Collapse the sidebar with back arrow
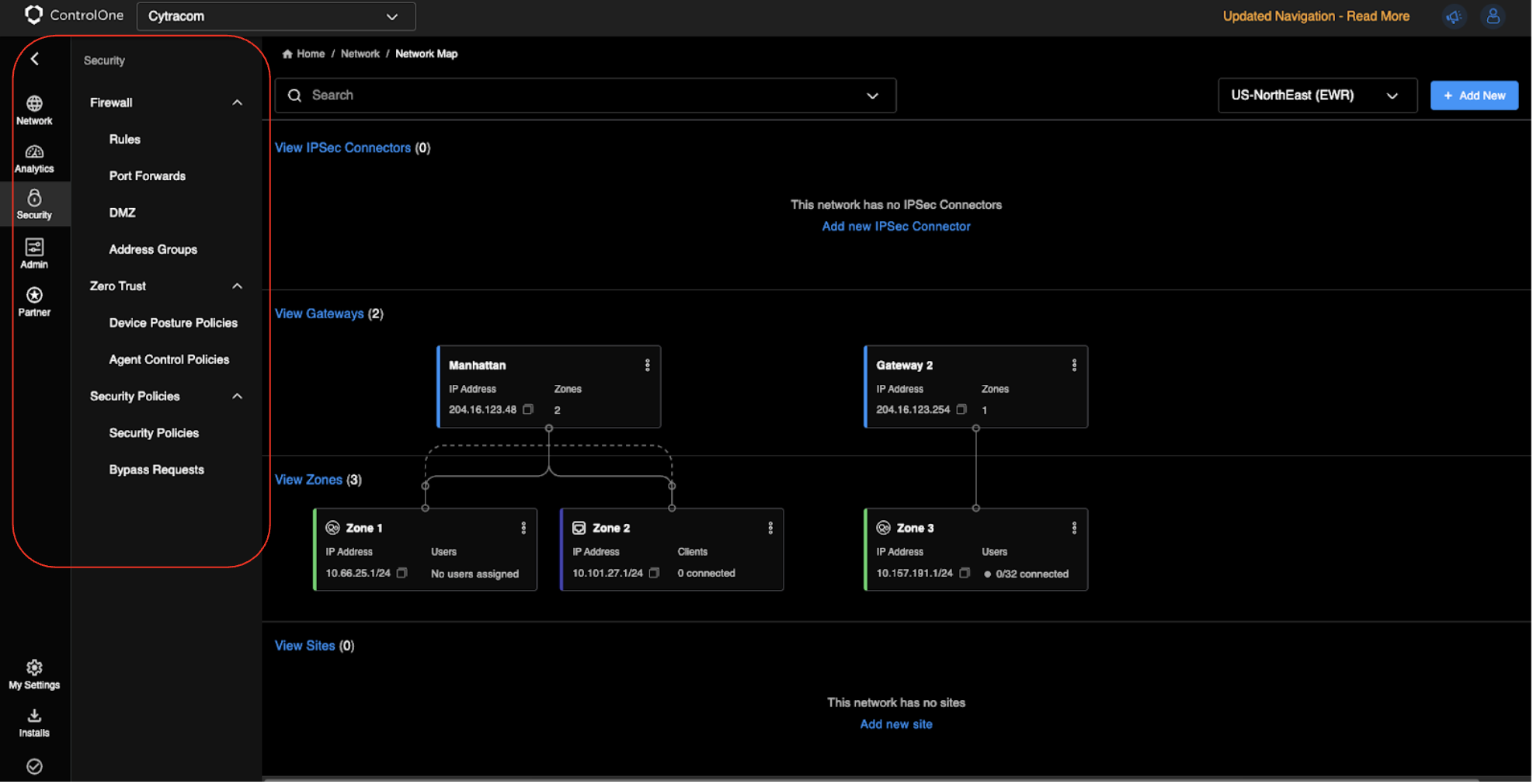 click(35, 59)
